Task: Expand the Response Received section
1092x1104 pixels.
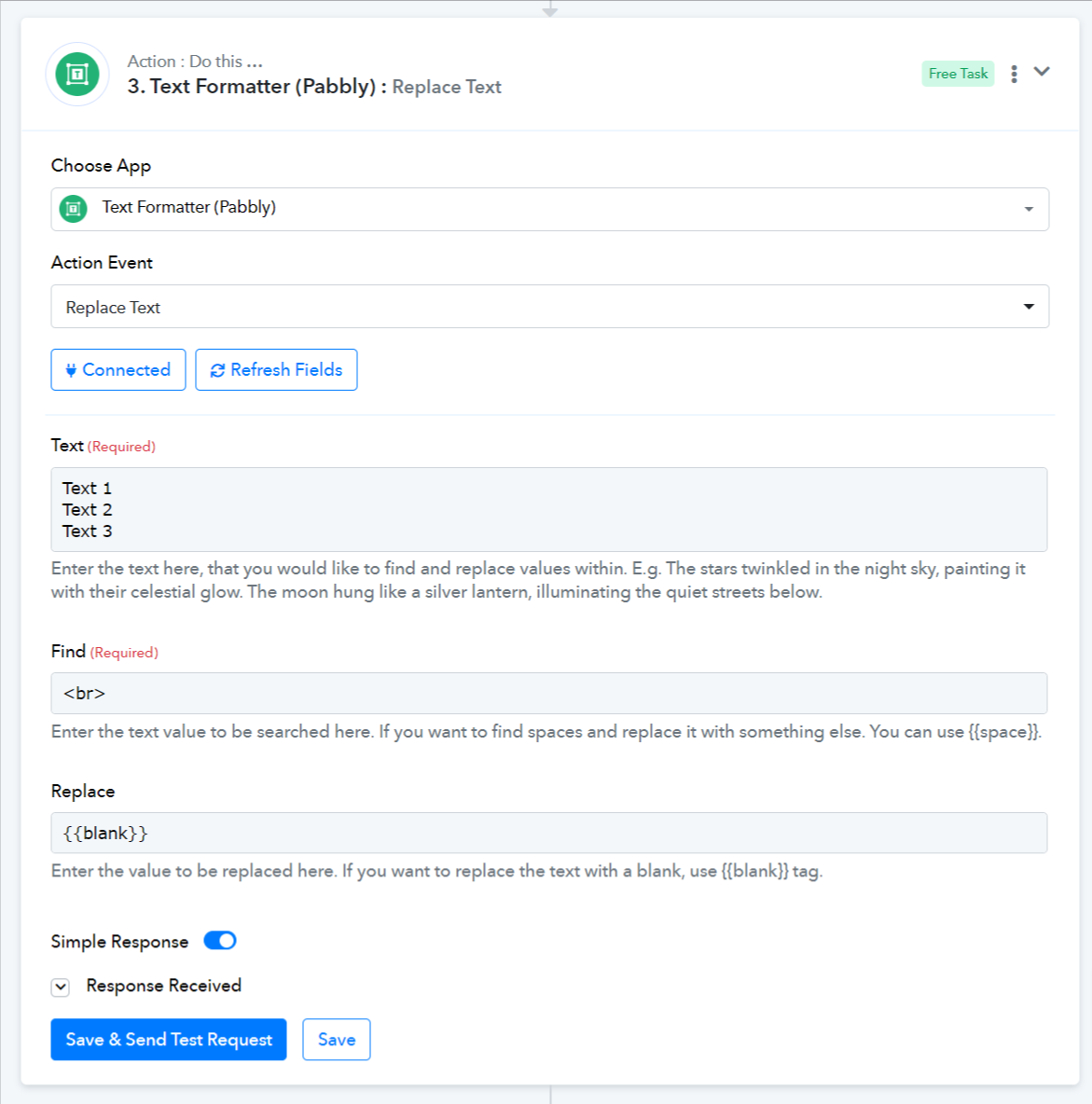Action: coord(61,987)
